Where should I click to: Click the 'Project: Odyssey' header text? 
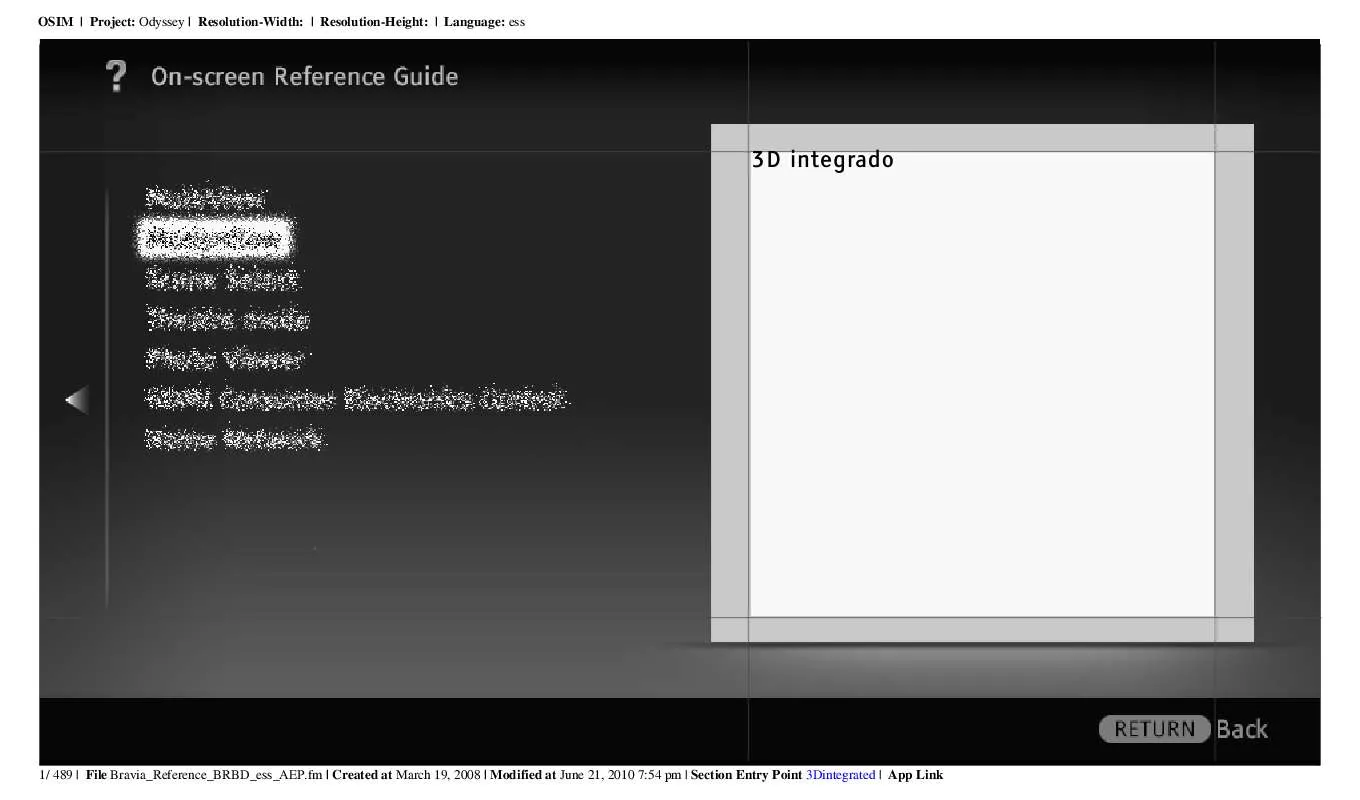[137, 22]
